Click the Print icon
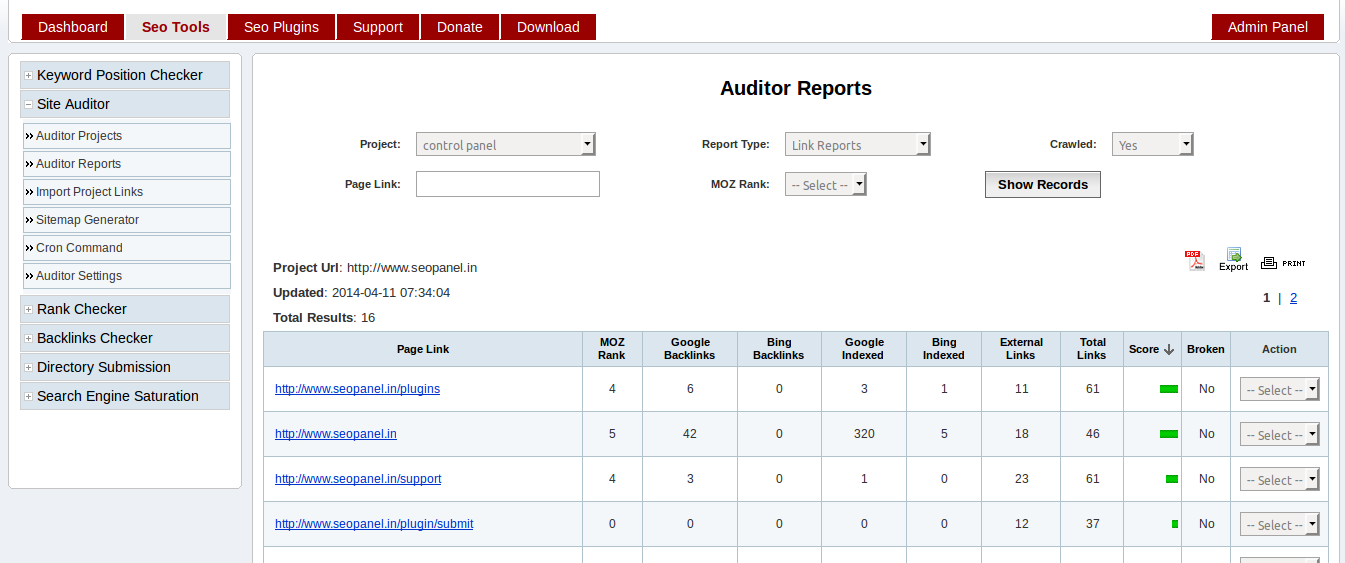The image size is (1345, 563). point(1283,263)
